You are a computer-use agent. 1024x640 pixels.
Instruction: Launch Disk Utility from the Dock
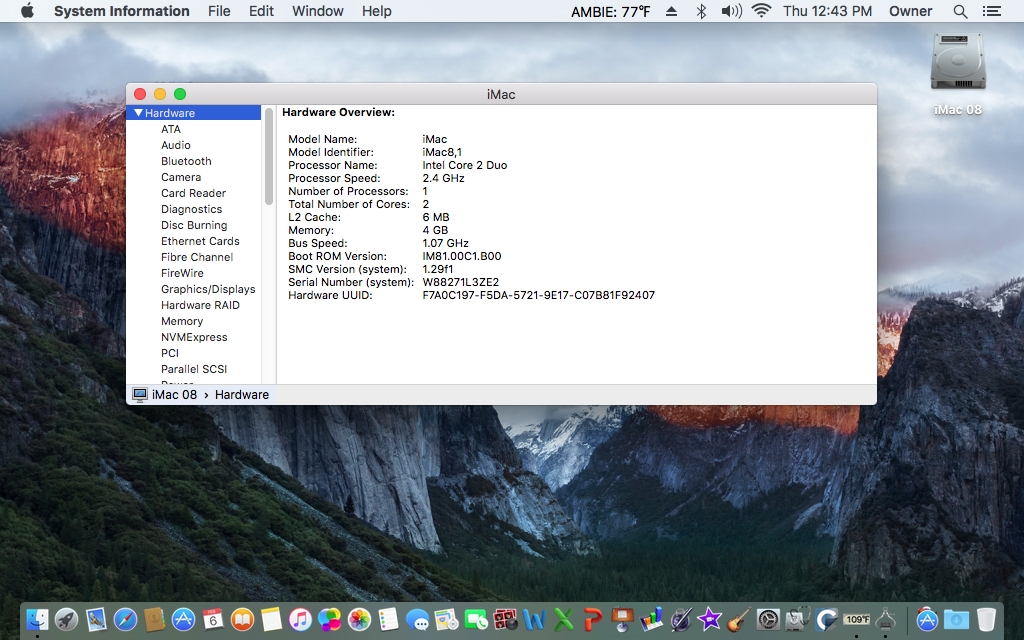click(797, 618)
